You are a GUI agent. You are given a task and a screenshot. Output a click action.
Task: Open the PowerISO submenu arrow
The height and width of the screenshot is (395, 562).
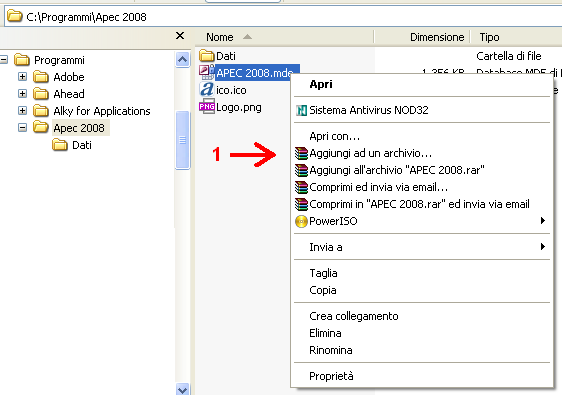(x=543, y=221)
